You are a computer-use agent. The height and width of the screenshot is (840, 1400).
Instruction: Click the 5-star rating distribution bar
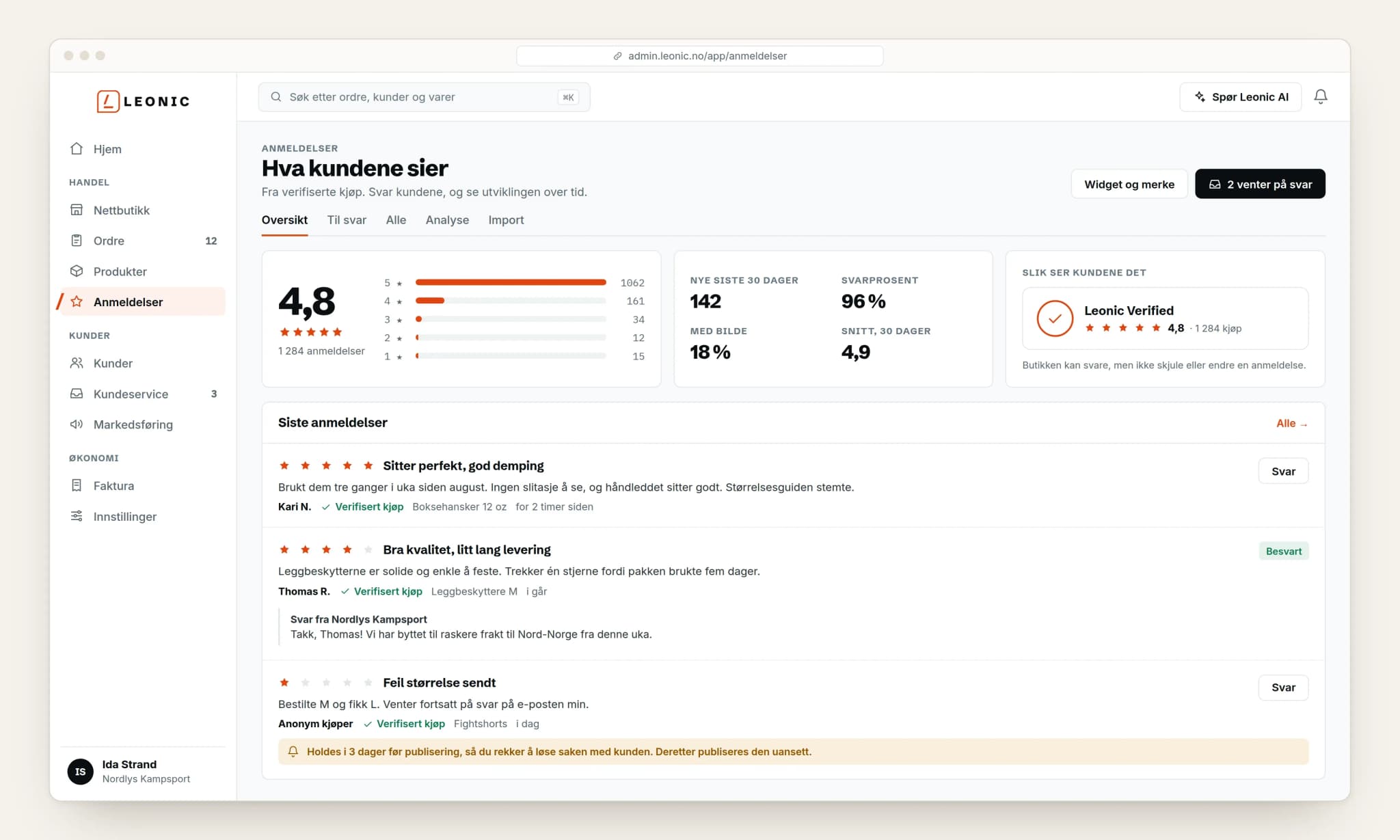(511, 282)
